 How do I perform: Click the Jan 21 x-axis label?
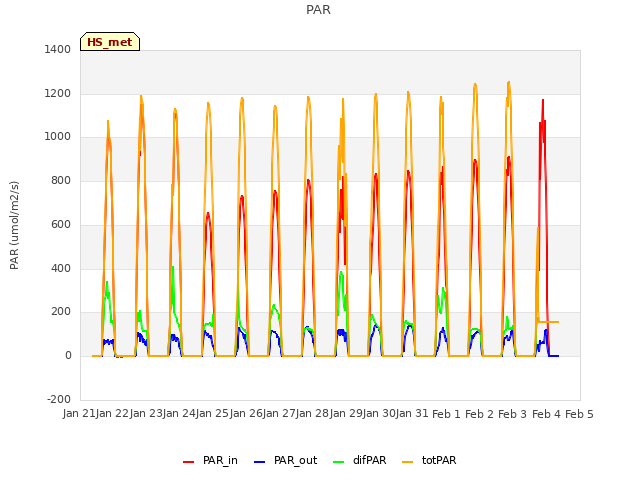[79, 413]
